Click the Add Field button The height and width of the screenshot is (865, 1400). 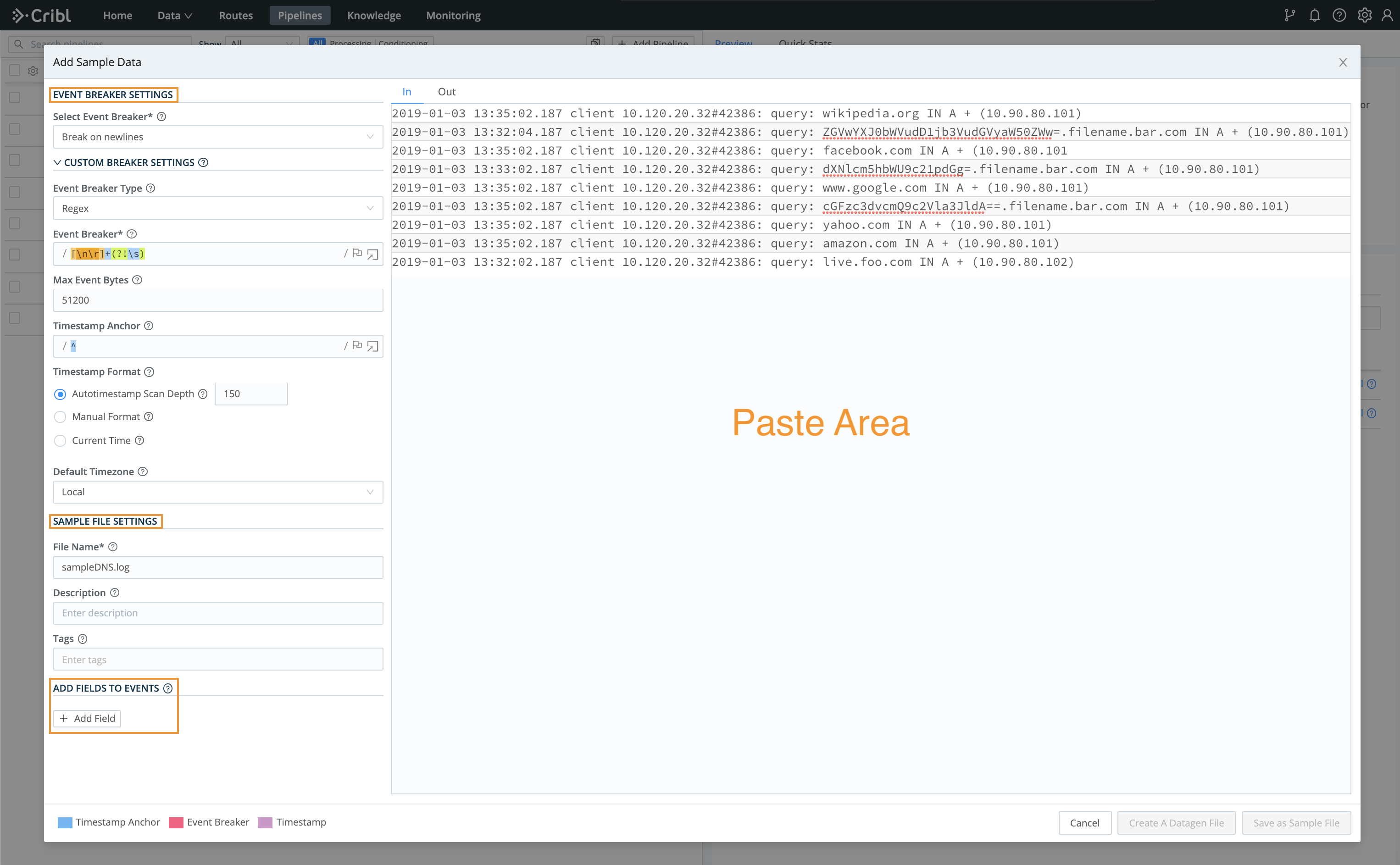tap(88, 719)
